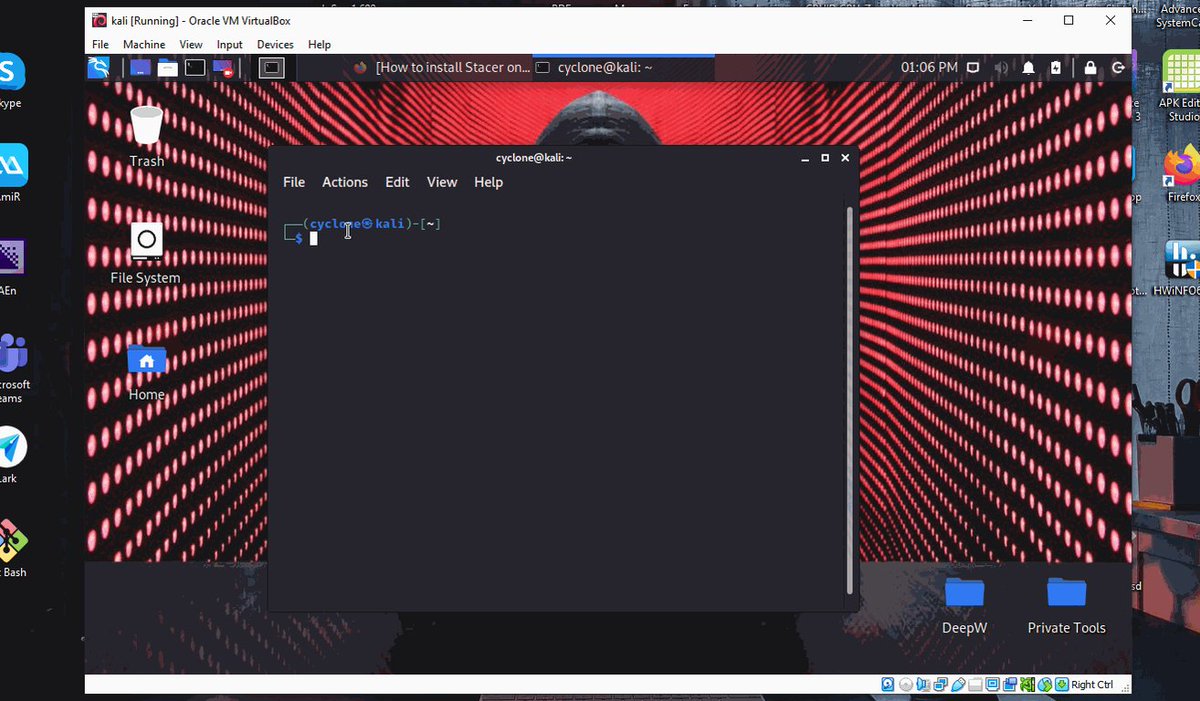Screen dimensions: 1200x701
Task: Open the terminal File menu
Action: [294, 182]
